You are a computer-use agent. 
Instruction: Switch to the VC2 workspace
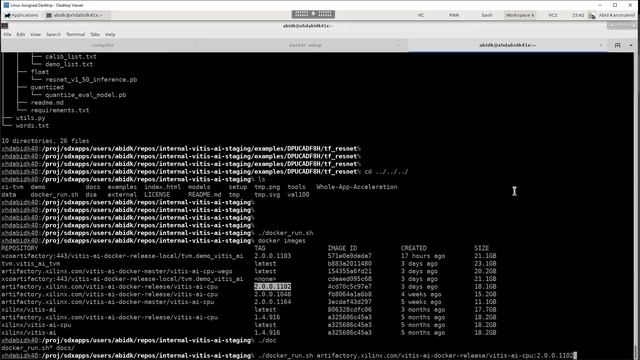552,15
